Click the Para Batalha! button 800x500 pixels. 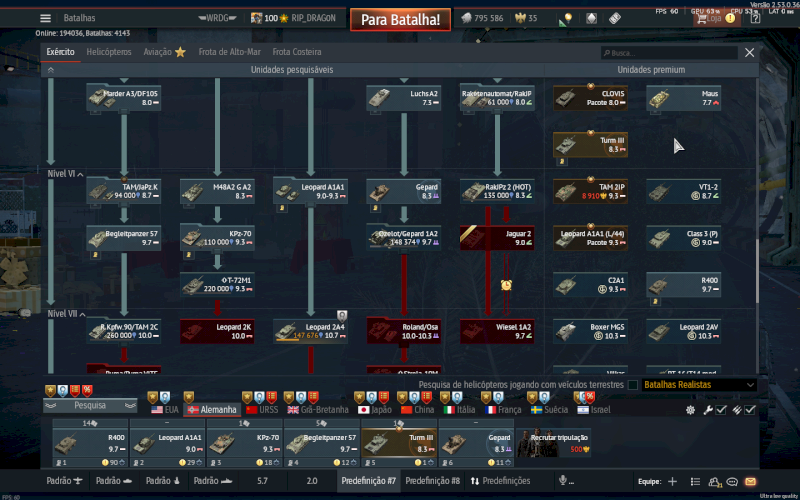point(400,19)
